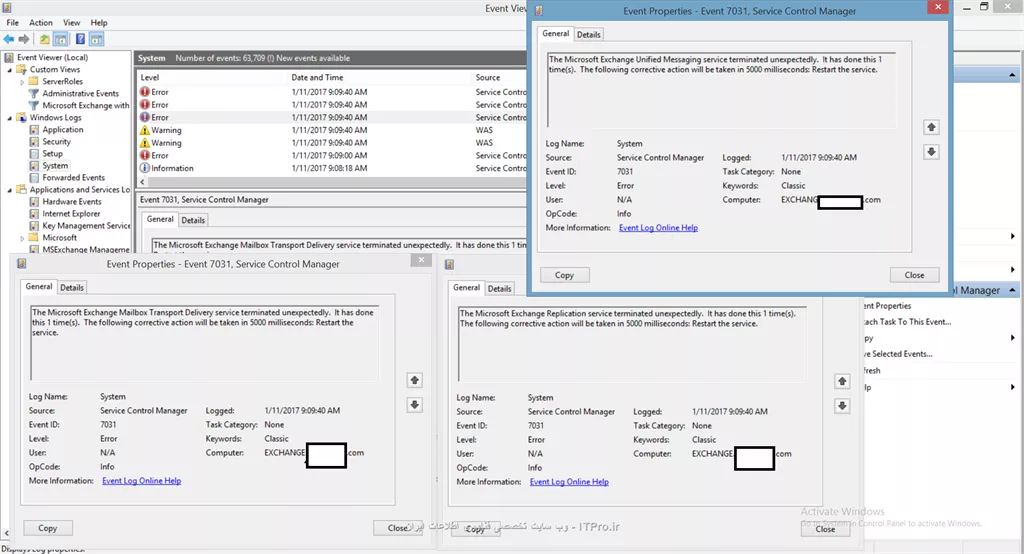Click next event down arrow in Unified Messaging dialog

931,152
